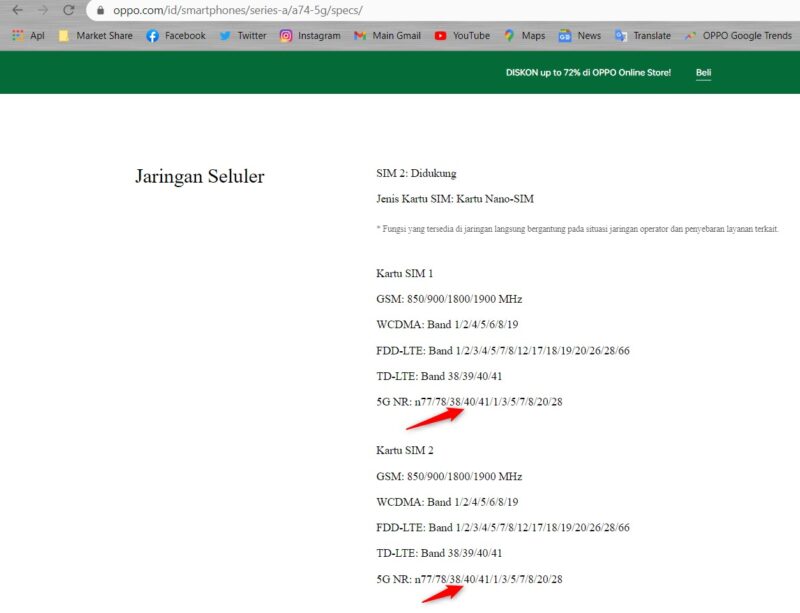Open the Maps bookmark

pyautogui.click(x=525, y=36)
